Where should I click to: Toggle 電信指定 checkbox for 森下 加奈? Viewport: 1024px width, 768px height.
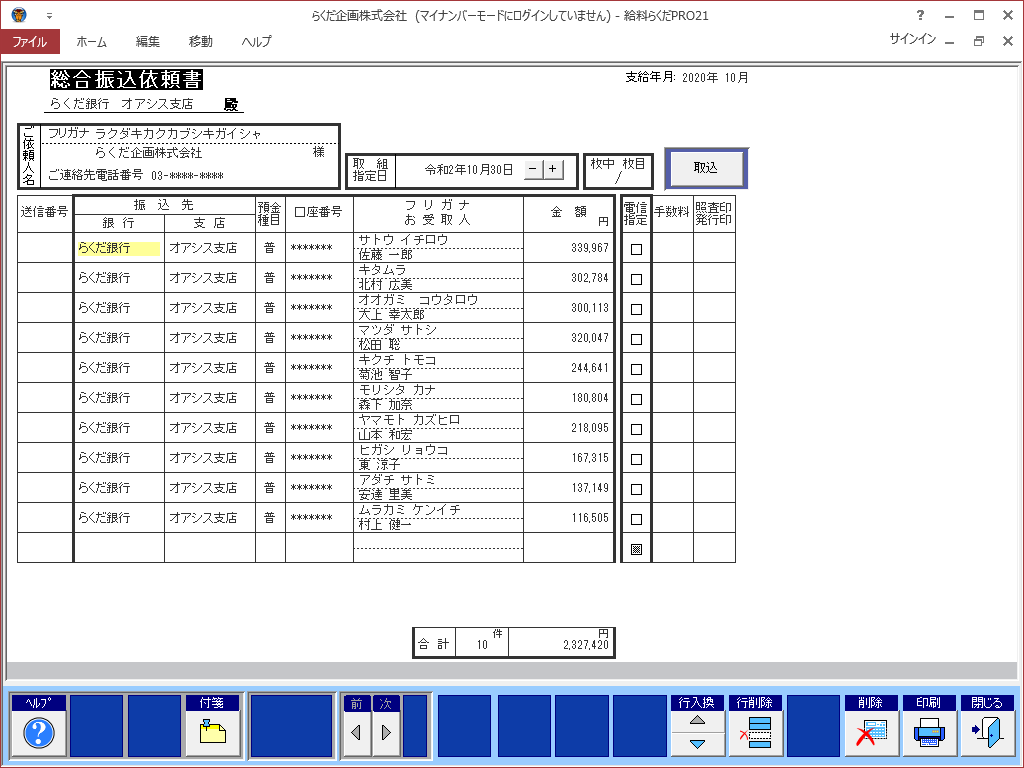(636, 400)
